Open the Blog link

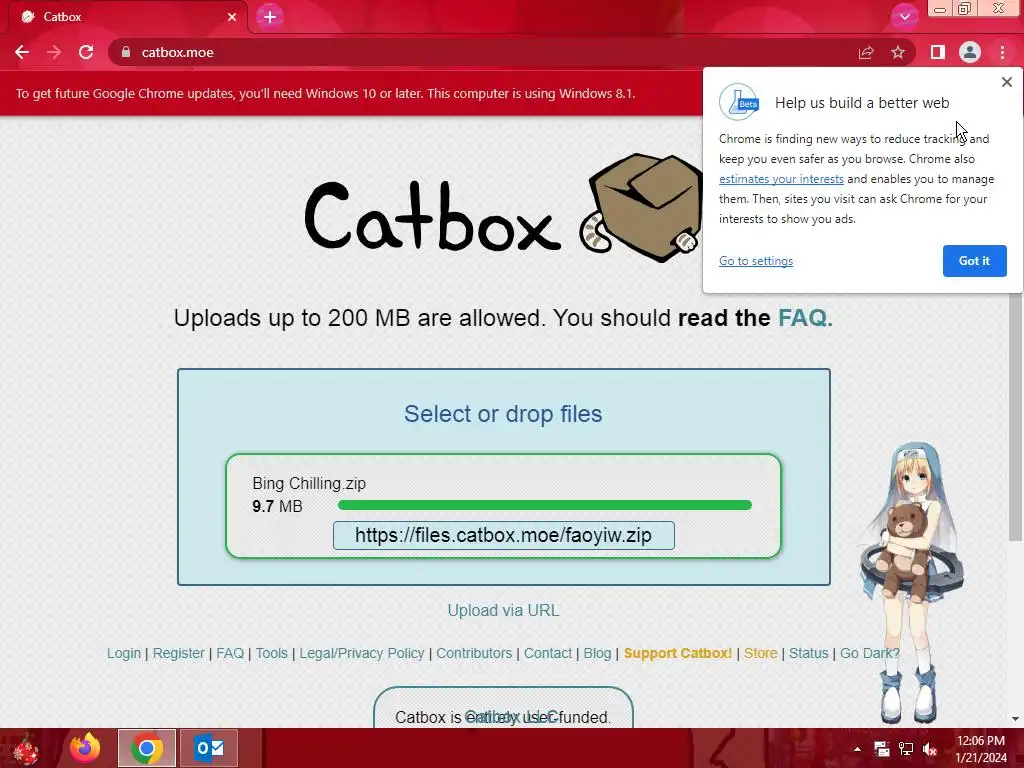tap(598, 653)
